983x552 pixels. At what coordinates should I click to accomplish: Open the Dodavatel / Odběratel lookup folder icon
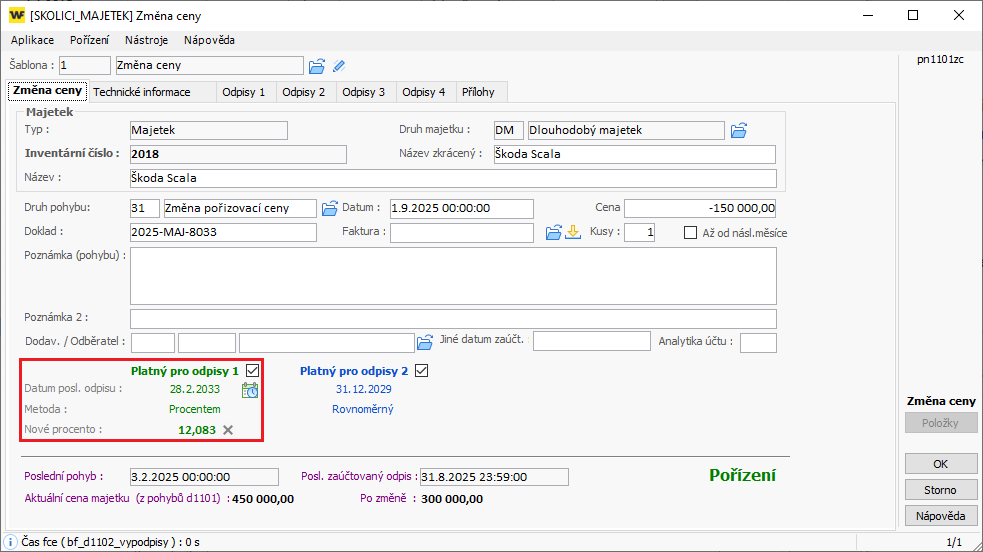coord(425,342)
